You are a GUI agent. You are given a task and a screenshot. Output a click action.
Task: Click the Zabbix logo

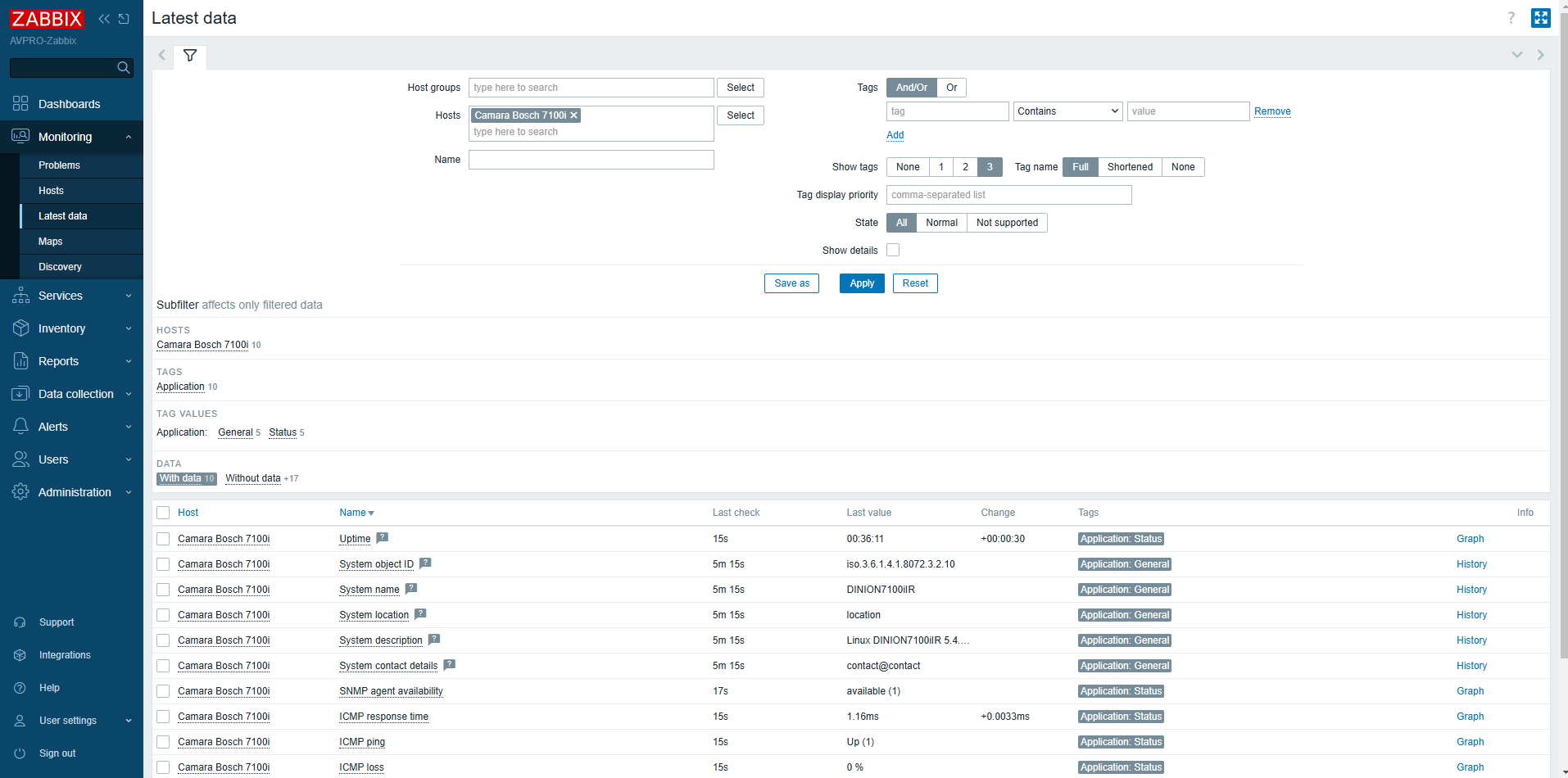tap(47, 19)
